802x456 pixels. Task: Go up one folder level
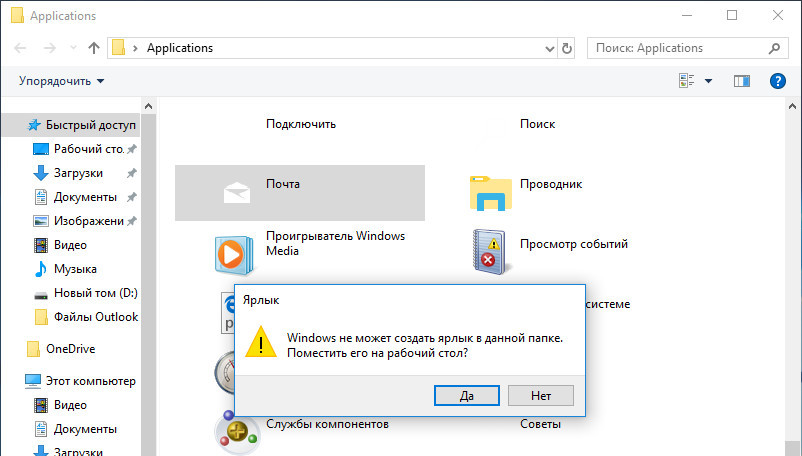tap(94, 48)
